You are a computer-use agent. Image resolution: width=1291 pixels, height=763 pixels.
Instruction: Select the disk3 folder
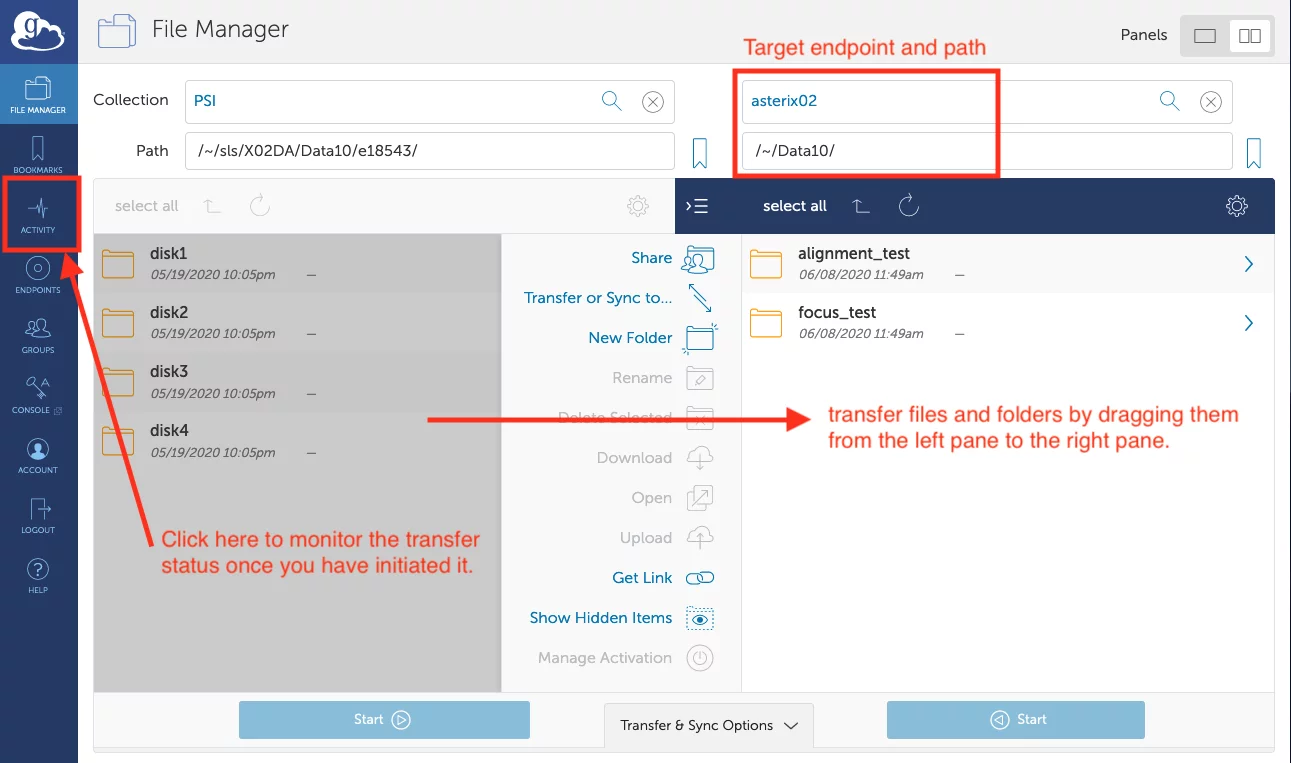point(297,381)
